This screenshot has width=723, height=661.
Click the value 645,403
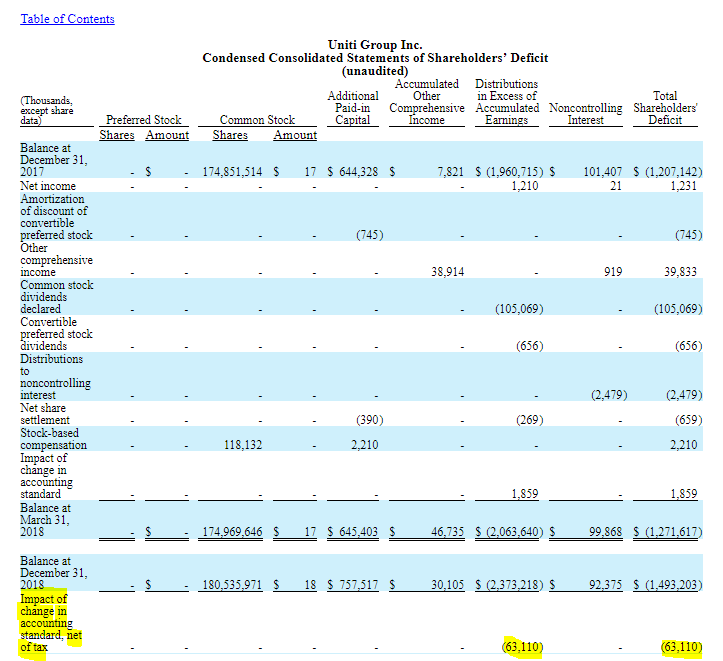point(358,532)
